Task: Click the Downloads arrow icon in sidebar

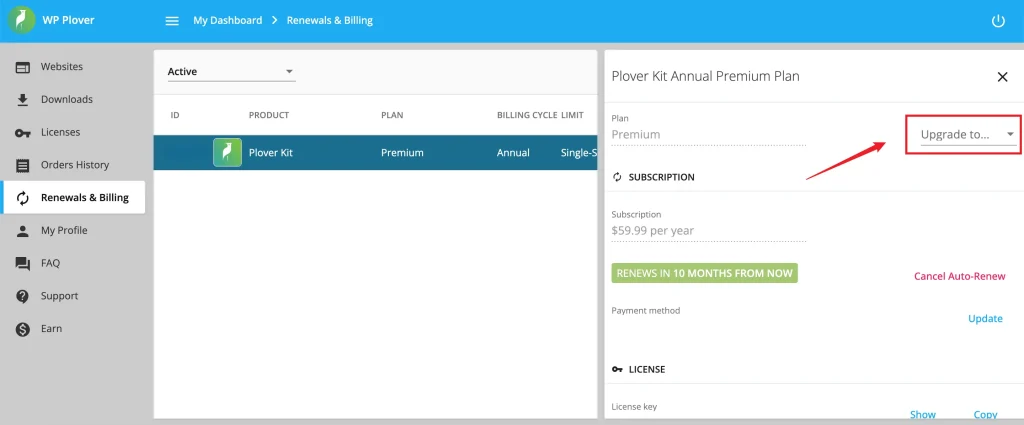Action: coord(22,100)
